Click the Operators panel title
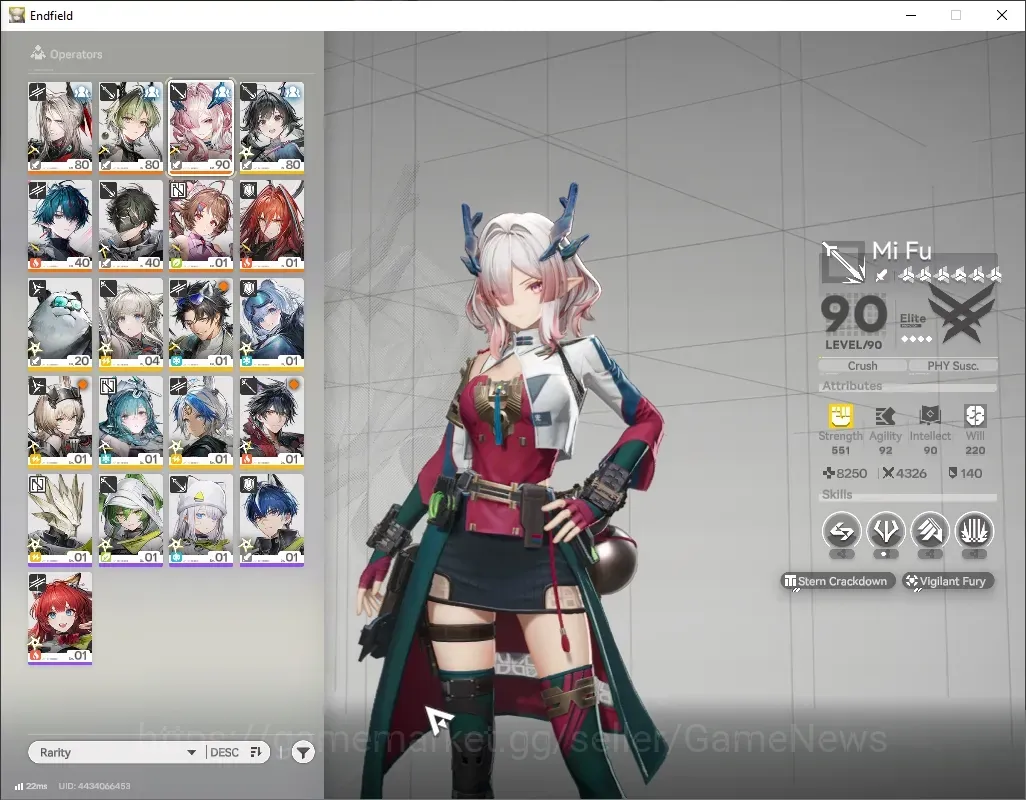 (x=76, y=54)
